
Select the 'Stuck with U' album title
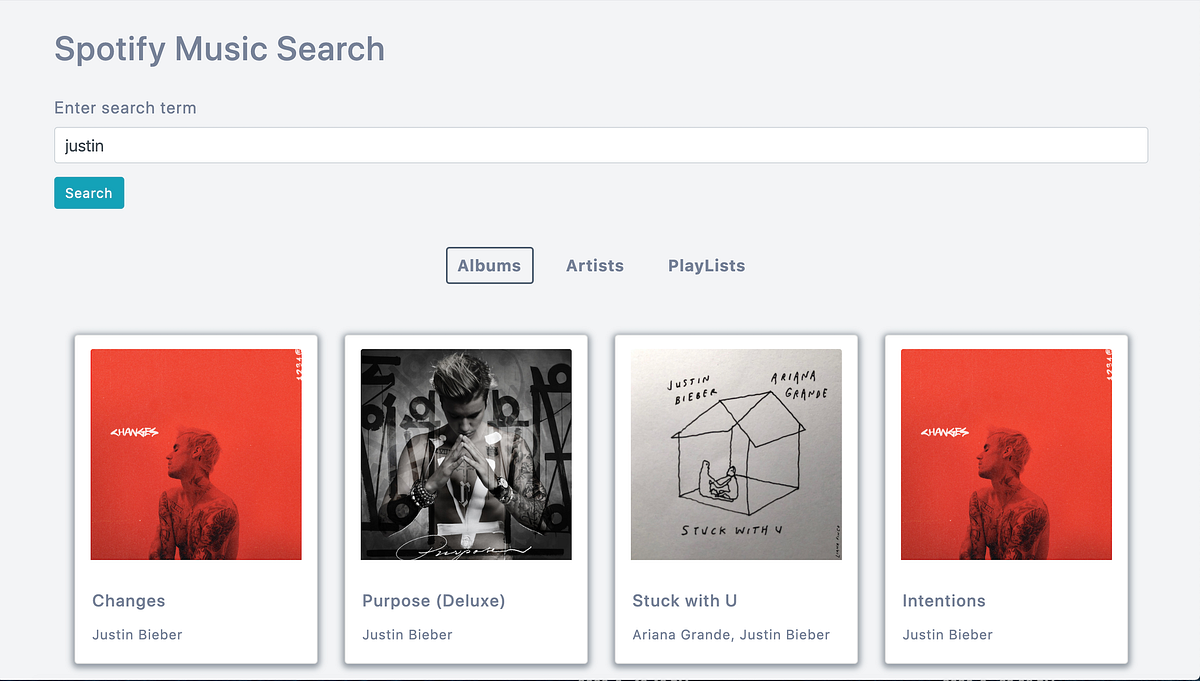684,600
